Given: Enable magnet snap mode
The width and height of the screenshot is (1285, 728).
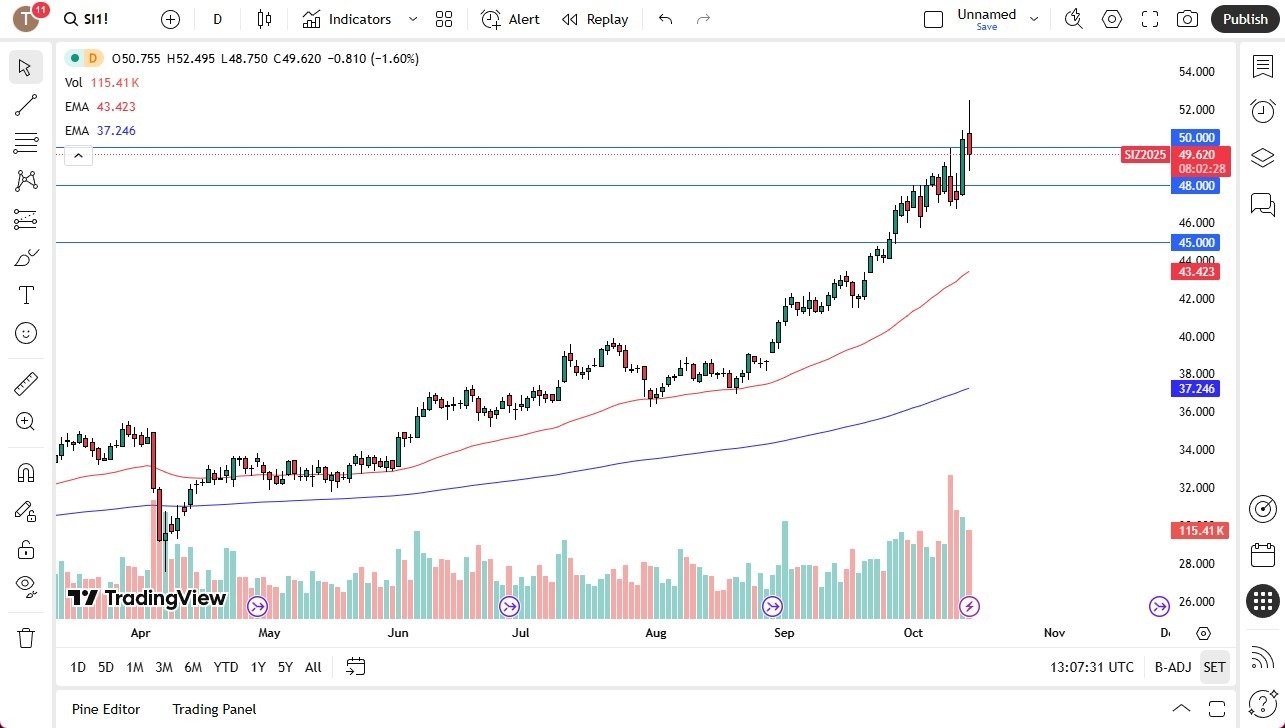Looking at the screenshot, I should click(25, 472).
